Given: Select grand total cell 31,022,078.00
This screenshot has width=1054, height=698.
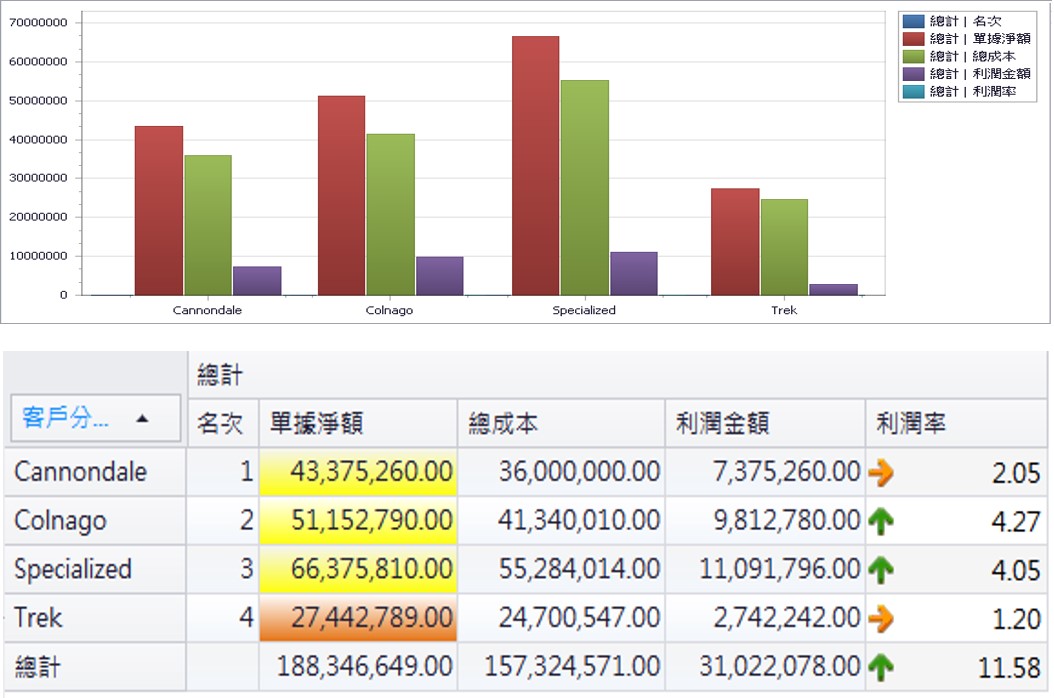Looking at the screenshot, I should 765,667.
